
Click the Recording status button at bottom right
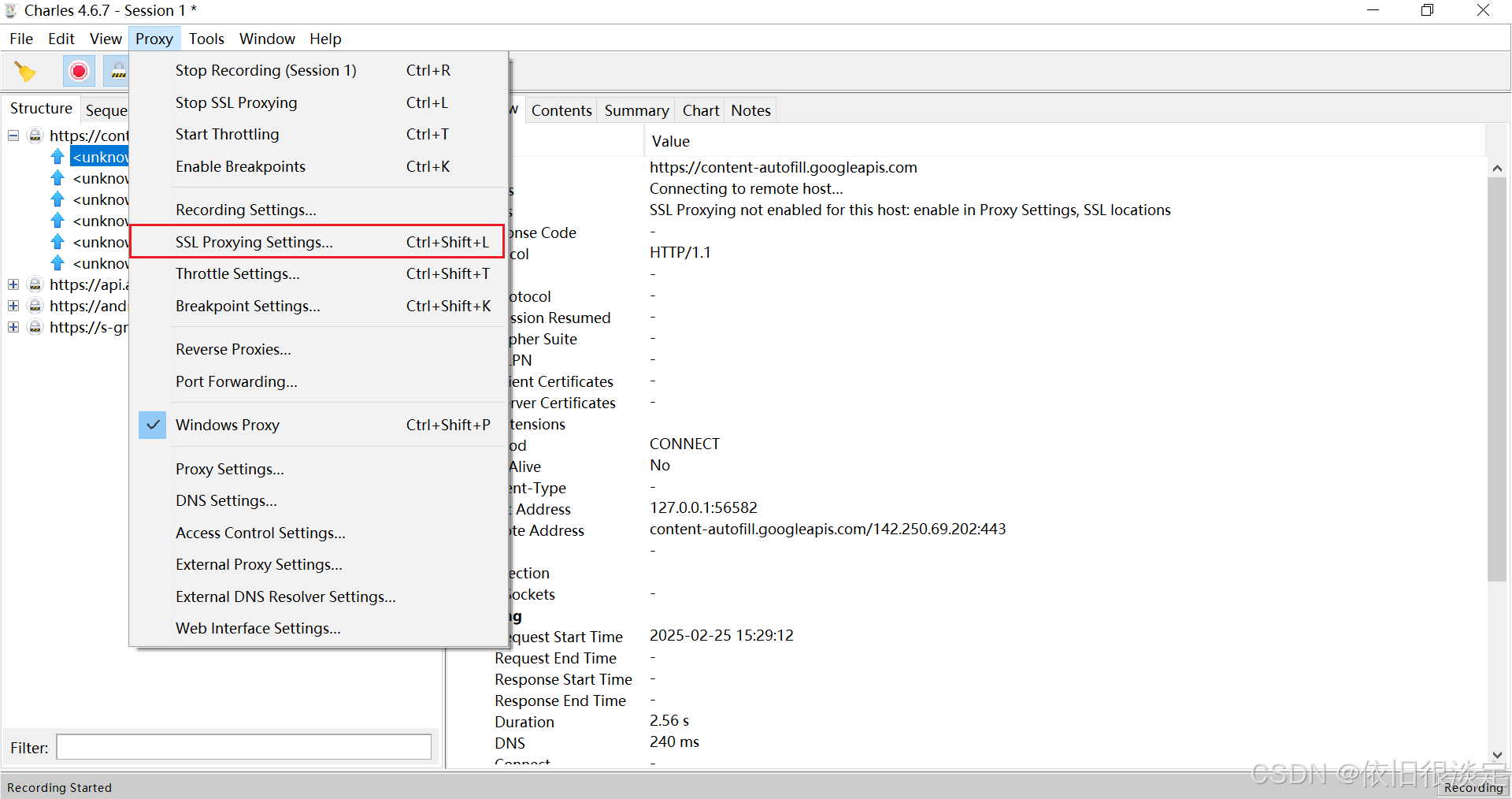point(1473,787)
